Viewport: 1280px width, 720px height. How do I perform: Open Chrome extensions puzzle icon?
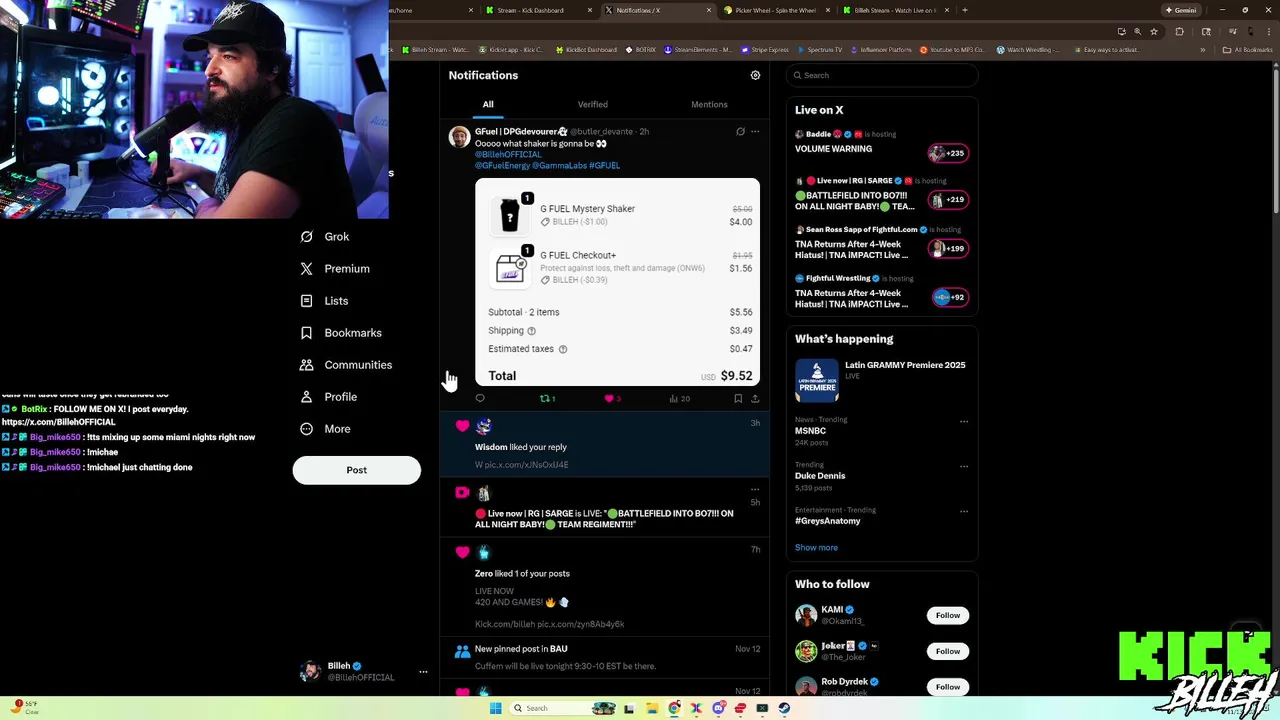(x=1179, y=31)
